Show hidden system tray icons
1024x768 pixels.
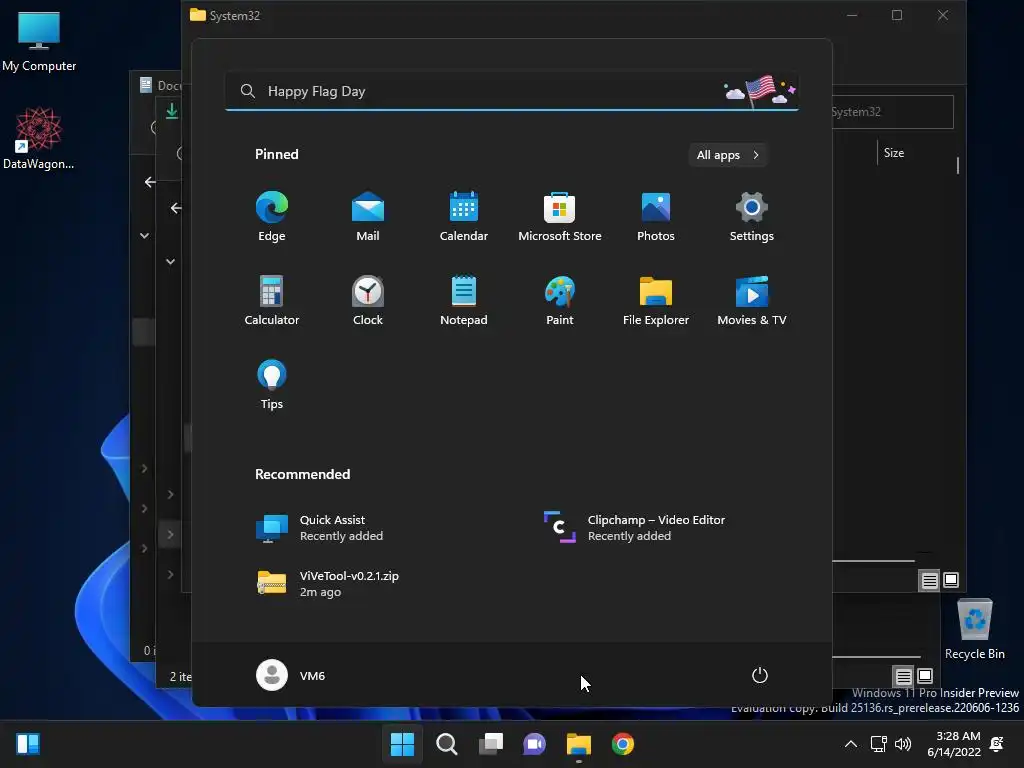coord(851,744)
